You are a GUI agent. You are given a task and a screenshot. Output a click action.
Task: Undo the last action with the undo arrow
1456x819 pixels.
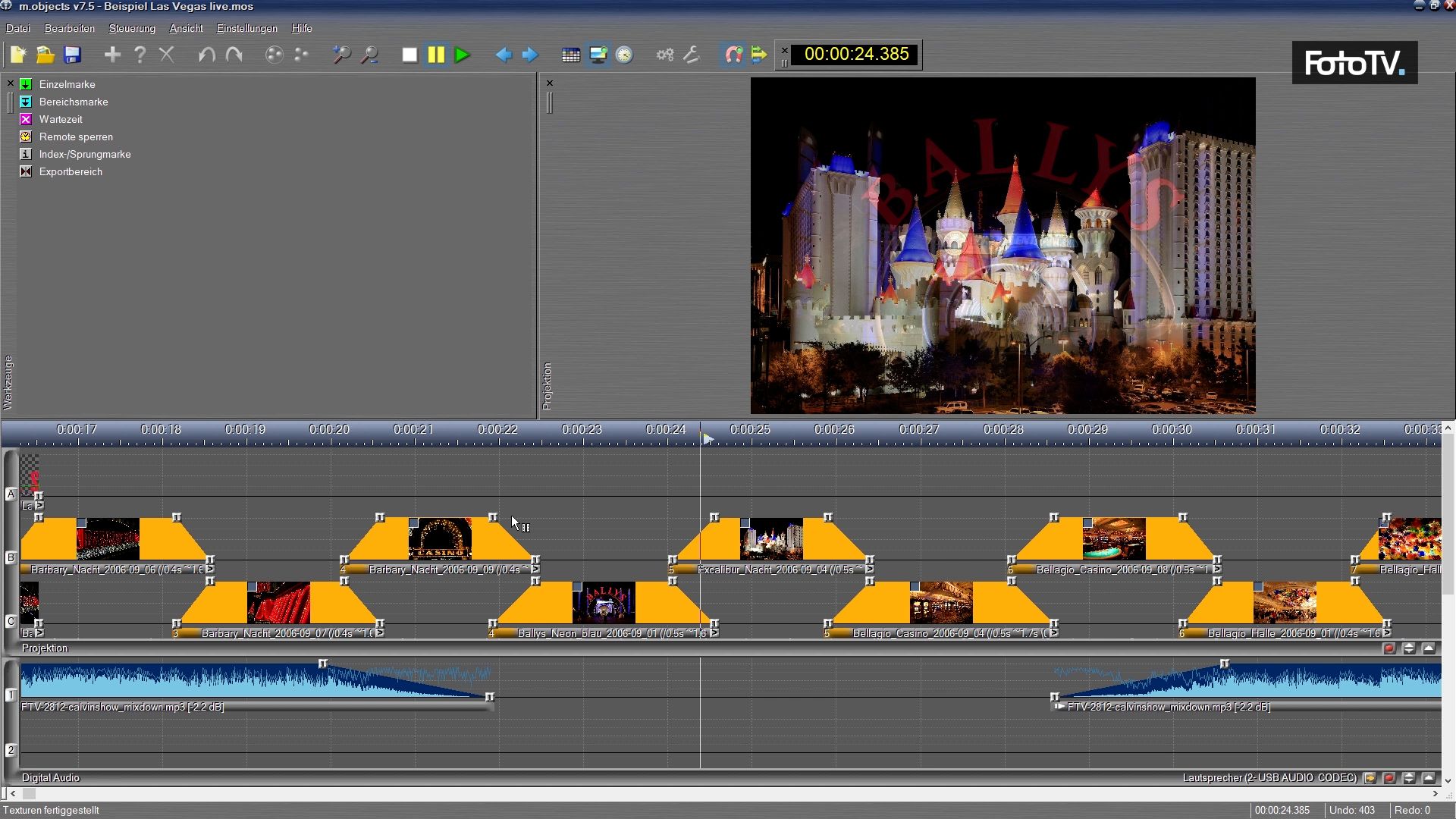[x=206, y=55]
